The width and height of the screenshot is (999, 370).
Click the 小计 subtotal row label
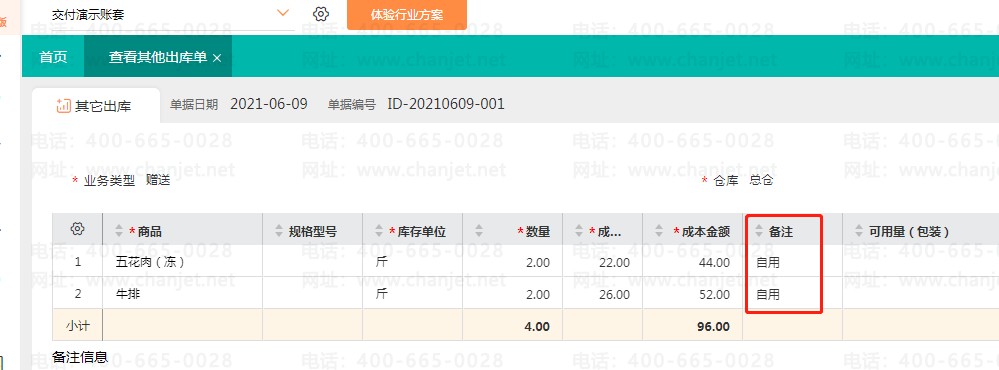pyautogui.click(x=78, y=326)
